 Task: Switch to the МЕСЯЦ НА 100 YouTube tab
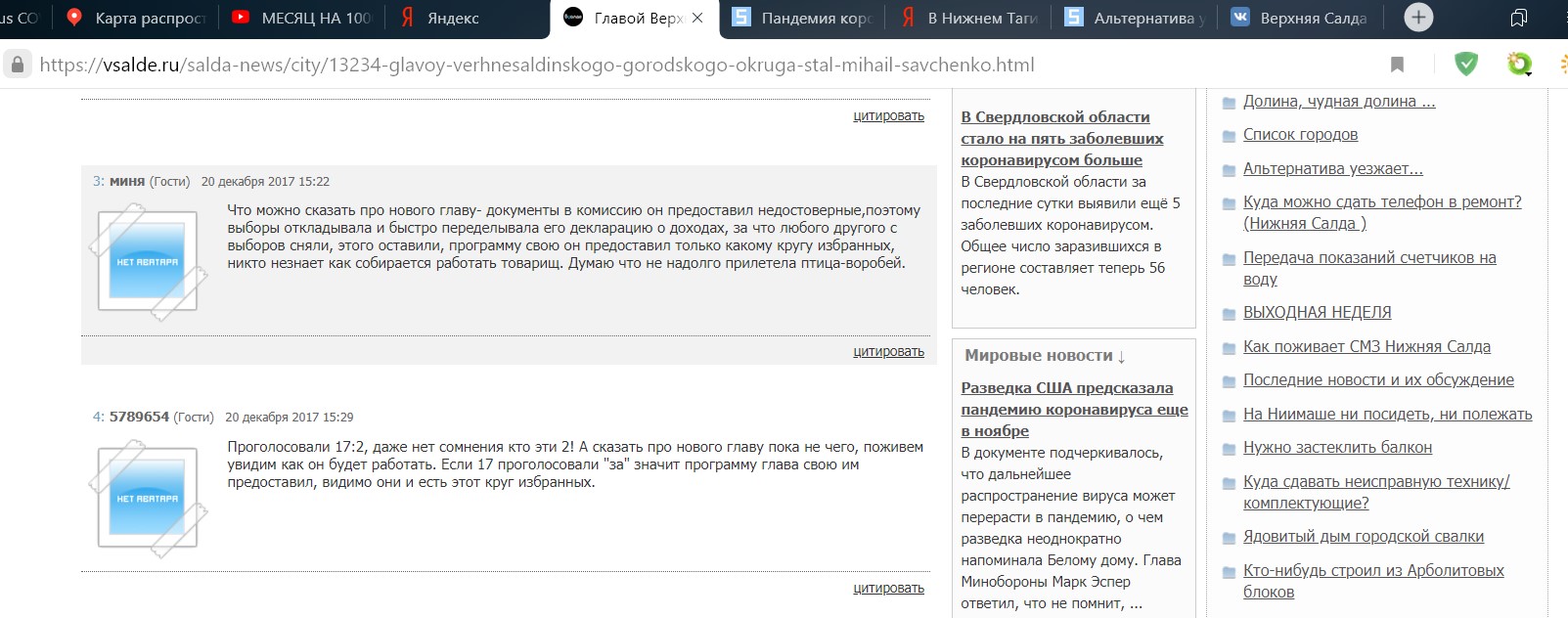[x=304, y=18]
